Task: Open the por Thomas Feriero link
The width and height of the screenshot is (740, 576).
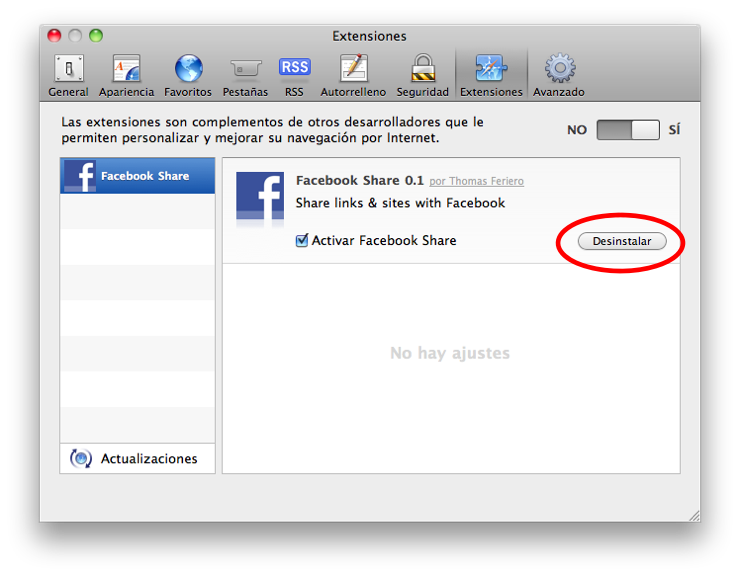Action: 476,181
